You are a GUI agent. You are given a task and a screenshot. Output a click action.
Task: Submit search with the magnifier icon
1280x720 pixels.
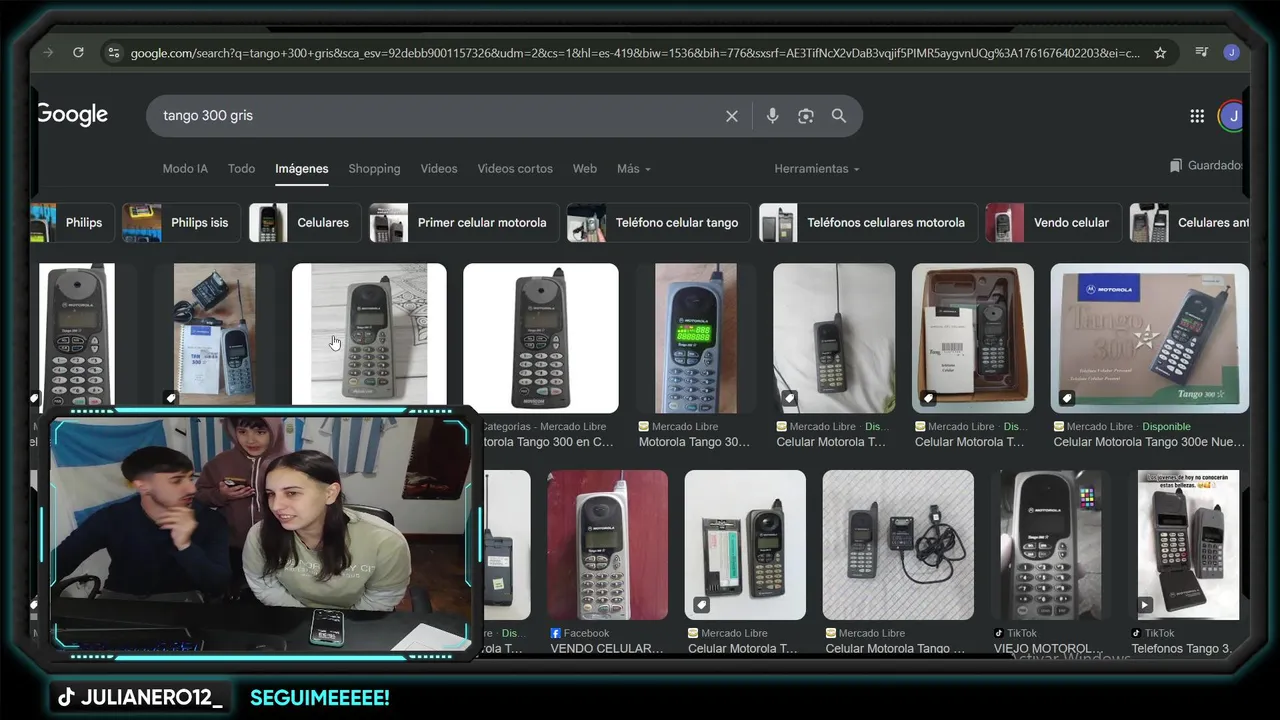click(839, 116)
